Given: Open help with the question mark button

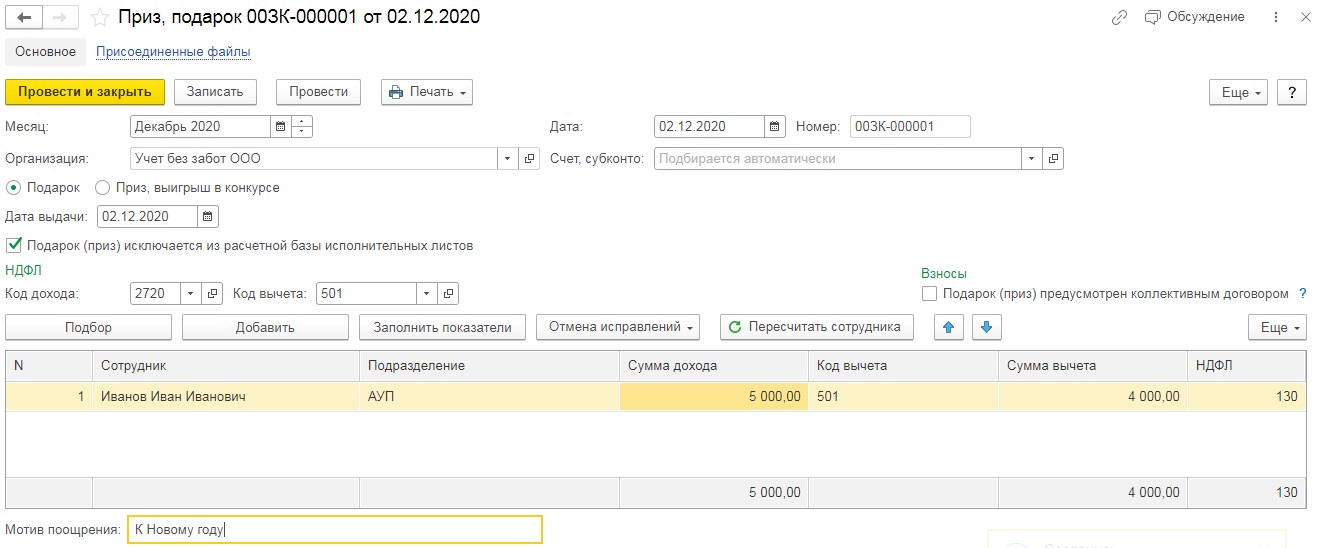Looking at the screenshot, I should point(1292,92).
